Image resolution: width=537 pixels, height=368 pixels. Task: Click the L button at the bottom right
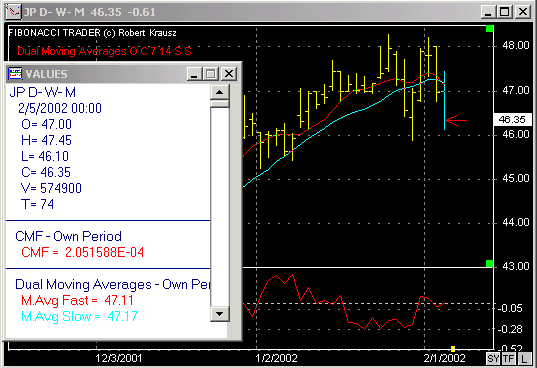(524, 359)
